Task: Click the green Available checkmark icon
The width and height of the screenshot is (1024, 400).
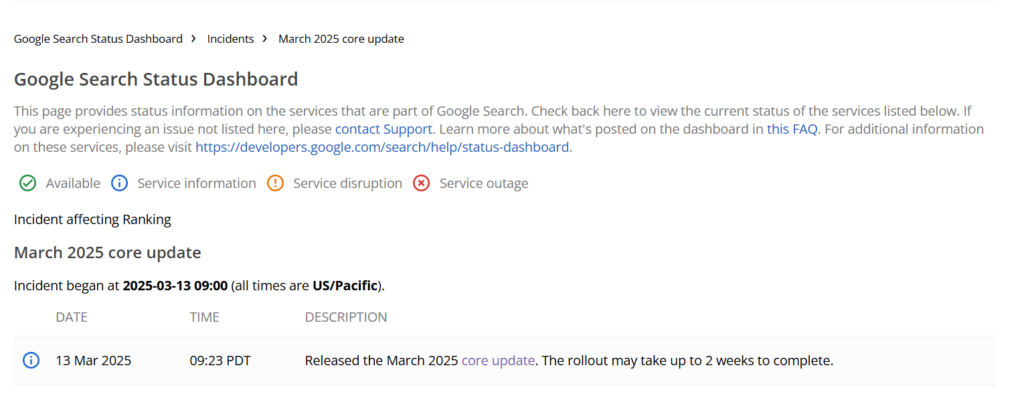Action: [x=27, y=184]
